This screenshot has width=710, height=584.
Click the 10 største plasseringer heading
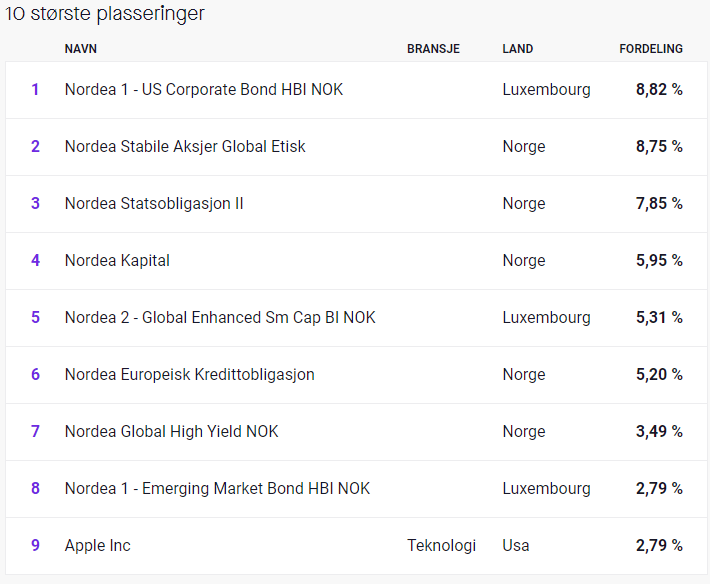click(105, 14)
